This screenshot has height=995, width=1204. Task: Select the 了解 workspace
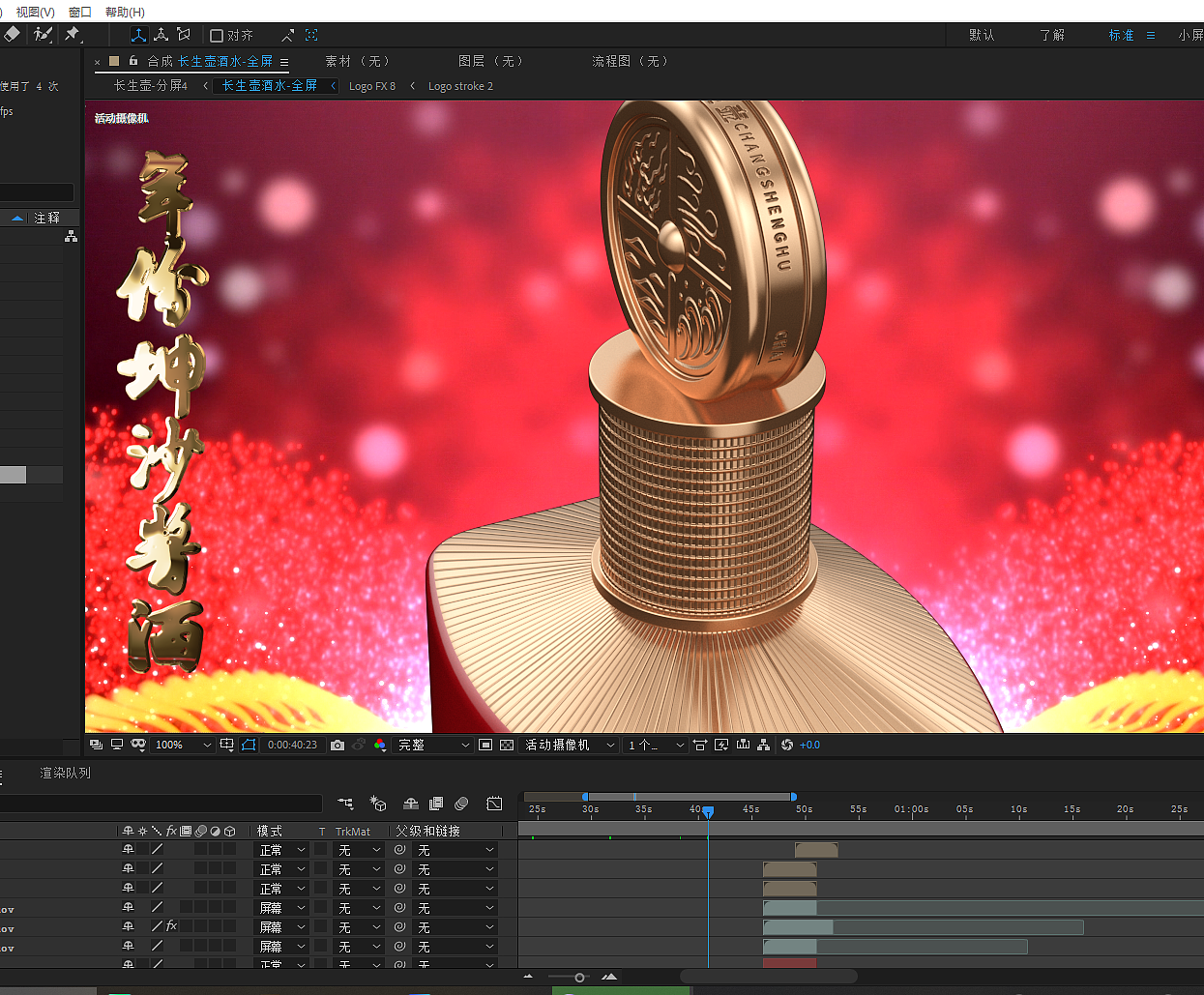(1052, 35)
